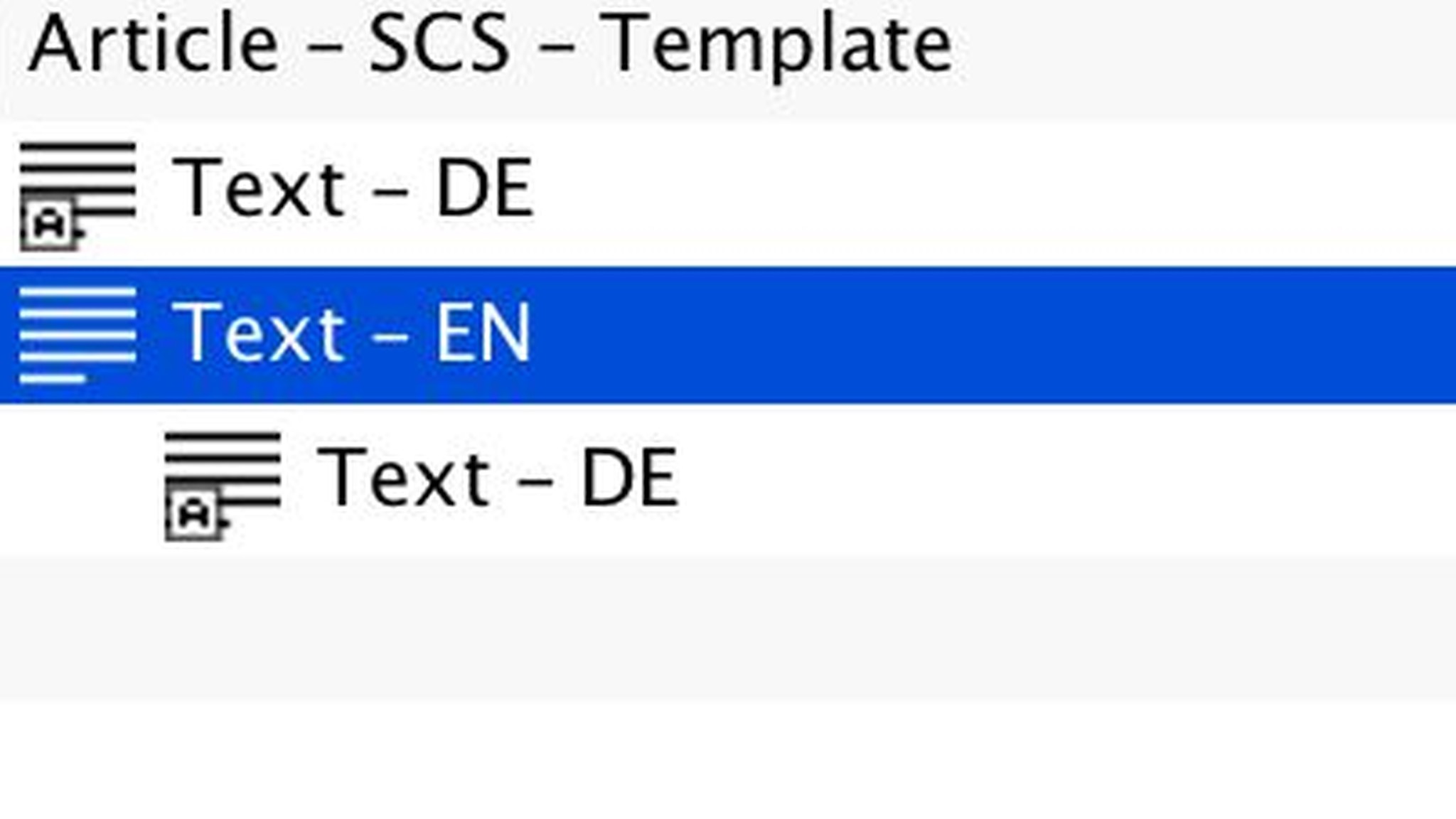The width and height of the screenshot is (1456, 819).
Task: Click the word Article in the header
Action: coord(154,44)
